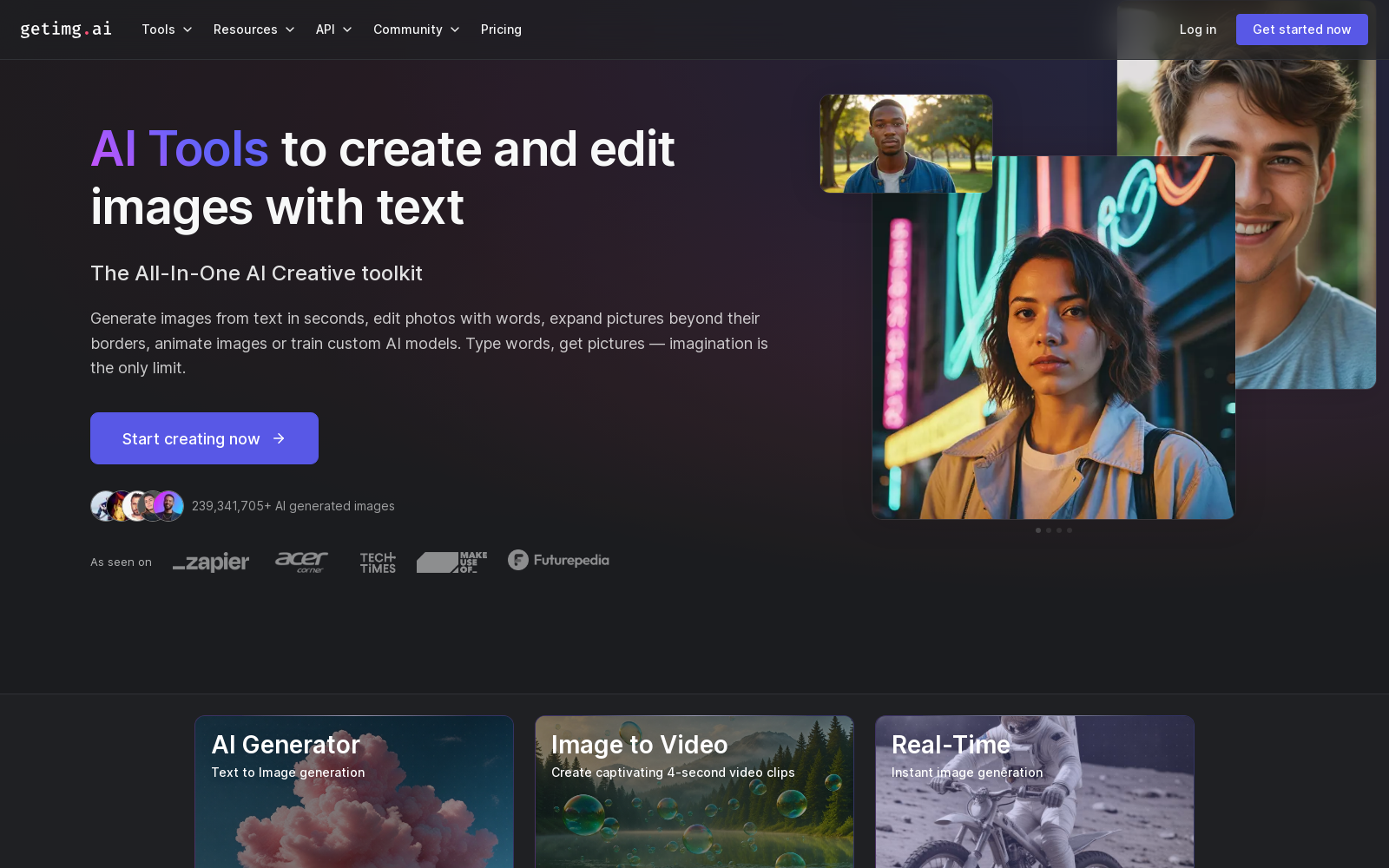Click the Acer Corner logo

tap(302, 562)
